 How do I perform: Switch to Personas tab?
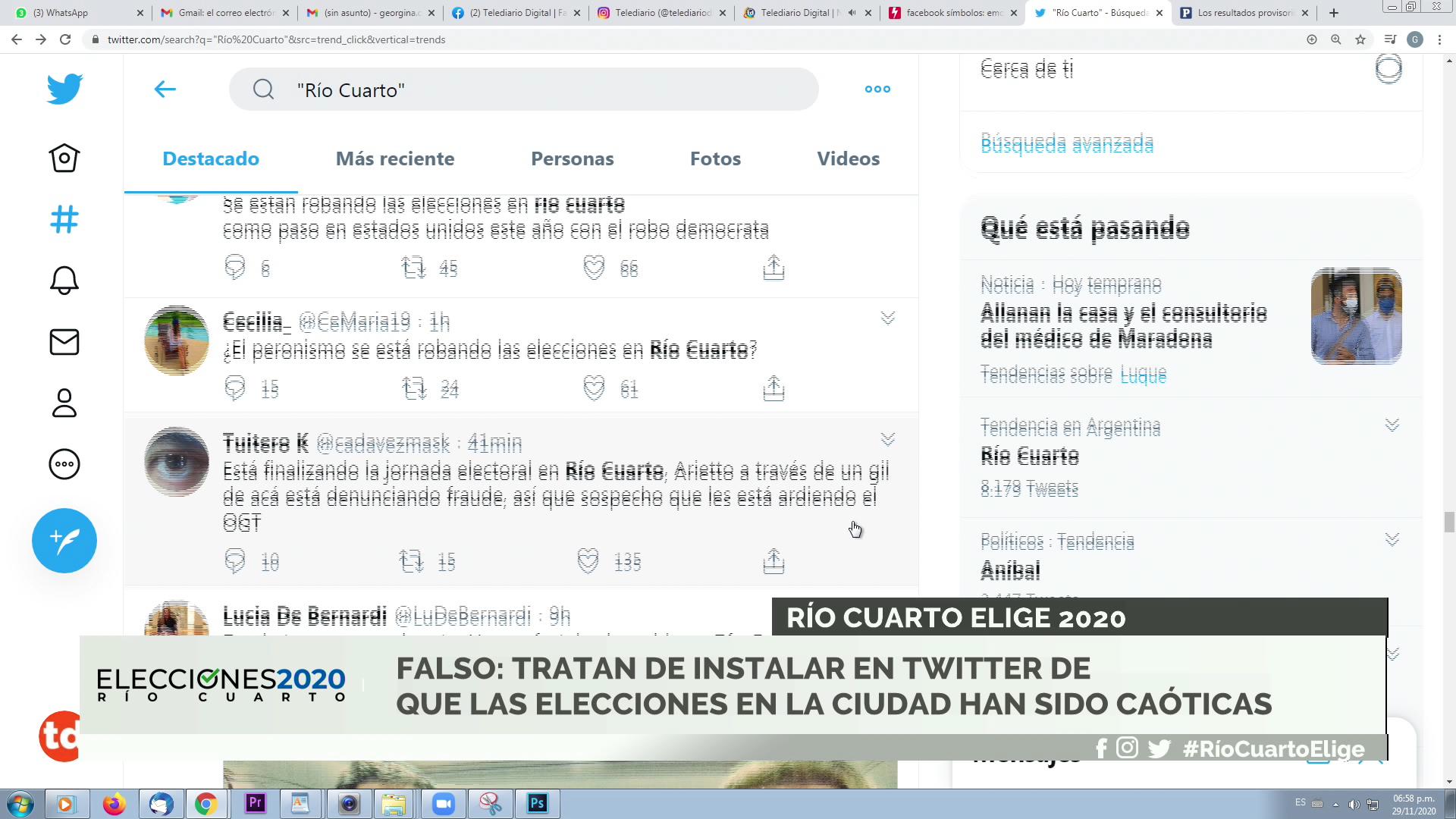[573, 158]
